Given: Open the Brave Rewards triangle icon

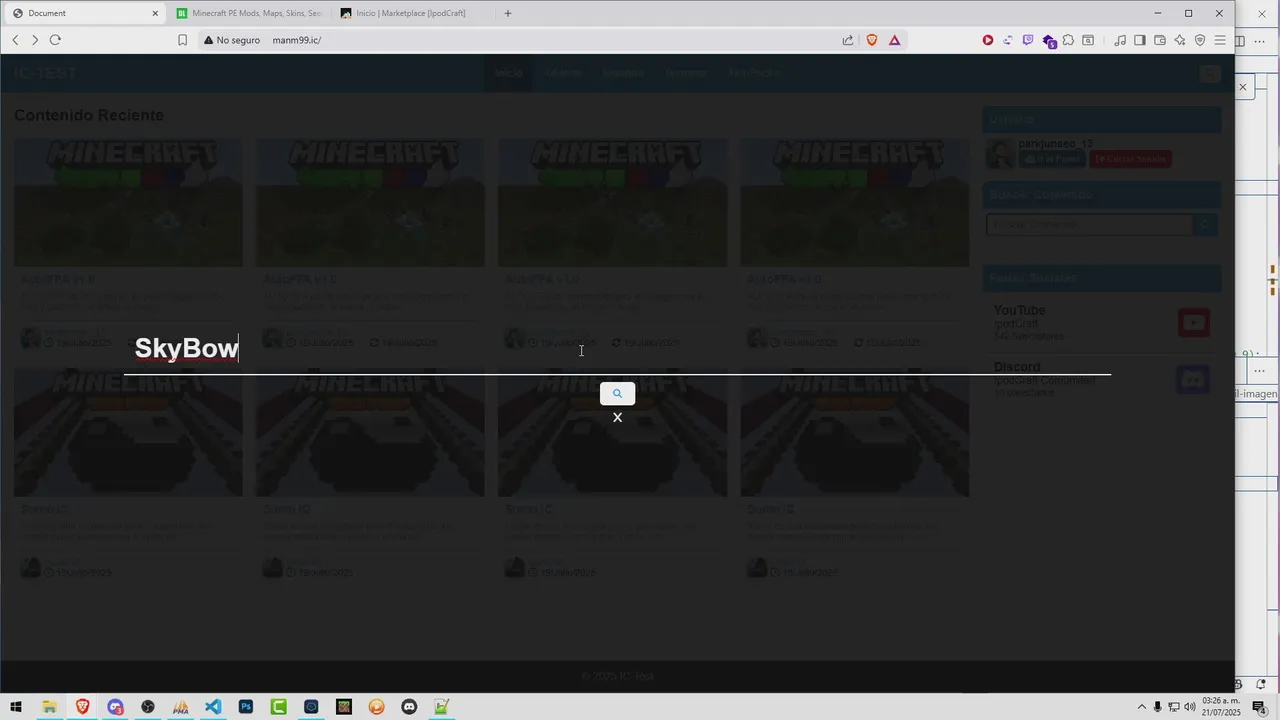Looking at the screenshot, I should (894, 40).
